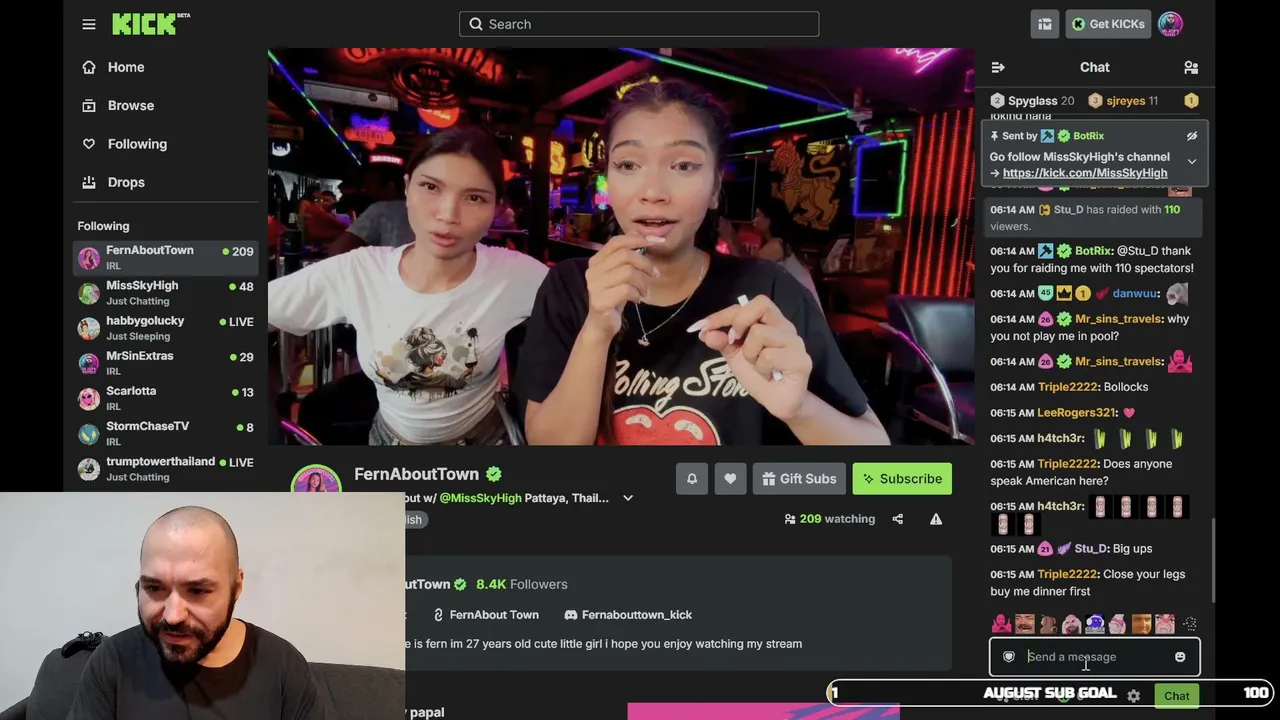Open danwuu username in chat
This screenshot has width=1280, height=720.
pos(1135,294)
